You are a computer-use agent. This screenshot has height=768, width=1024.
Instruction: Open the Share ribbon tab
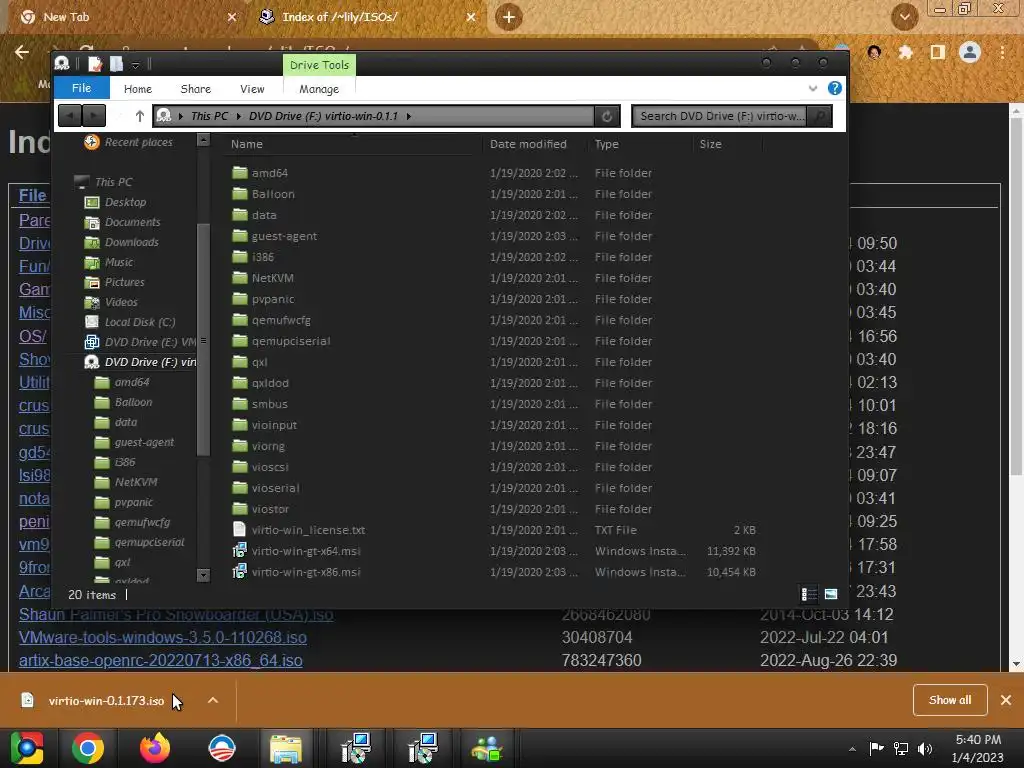tap(195, 89)
